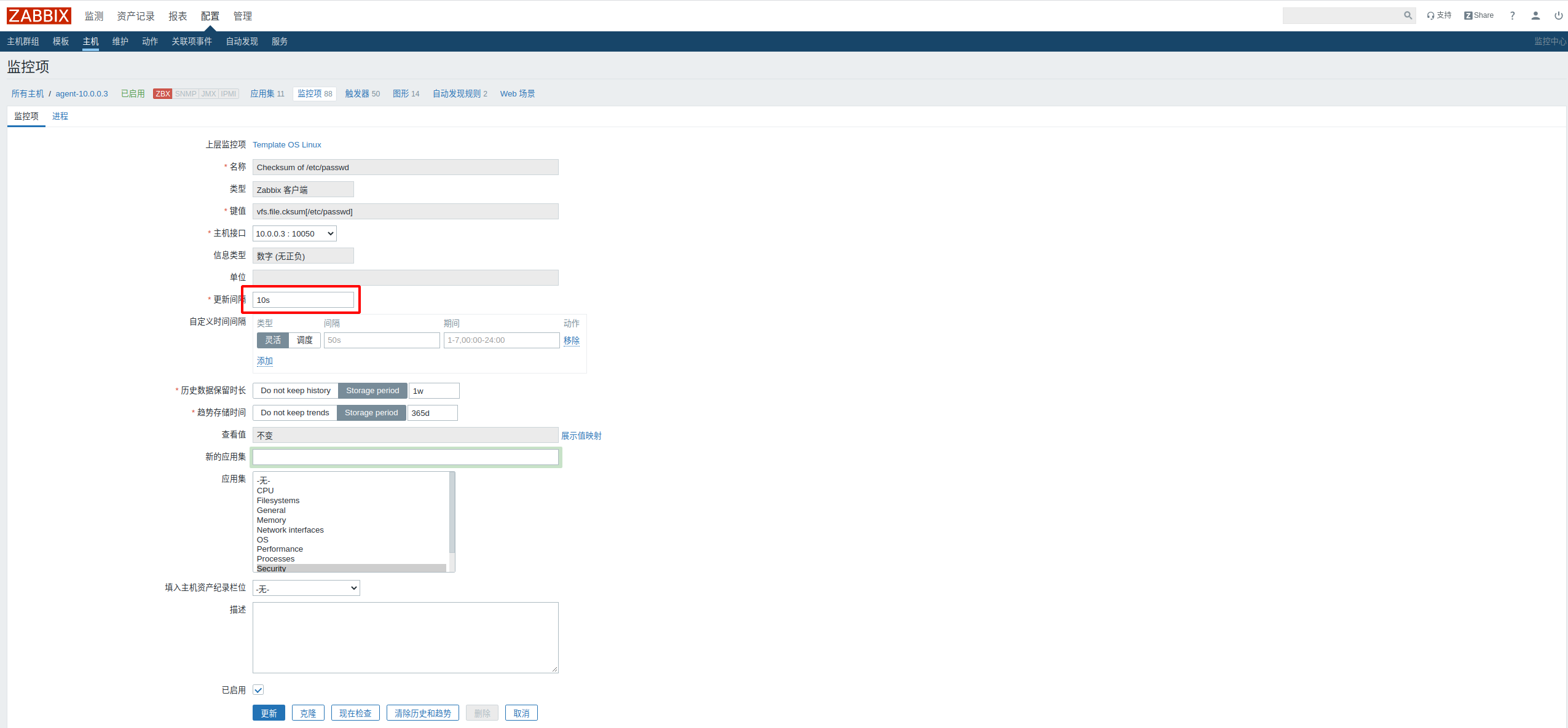Select flexible interval type 灵活

point(273,340)
